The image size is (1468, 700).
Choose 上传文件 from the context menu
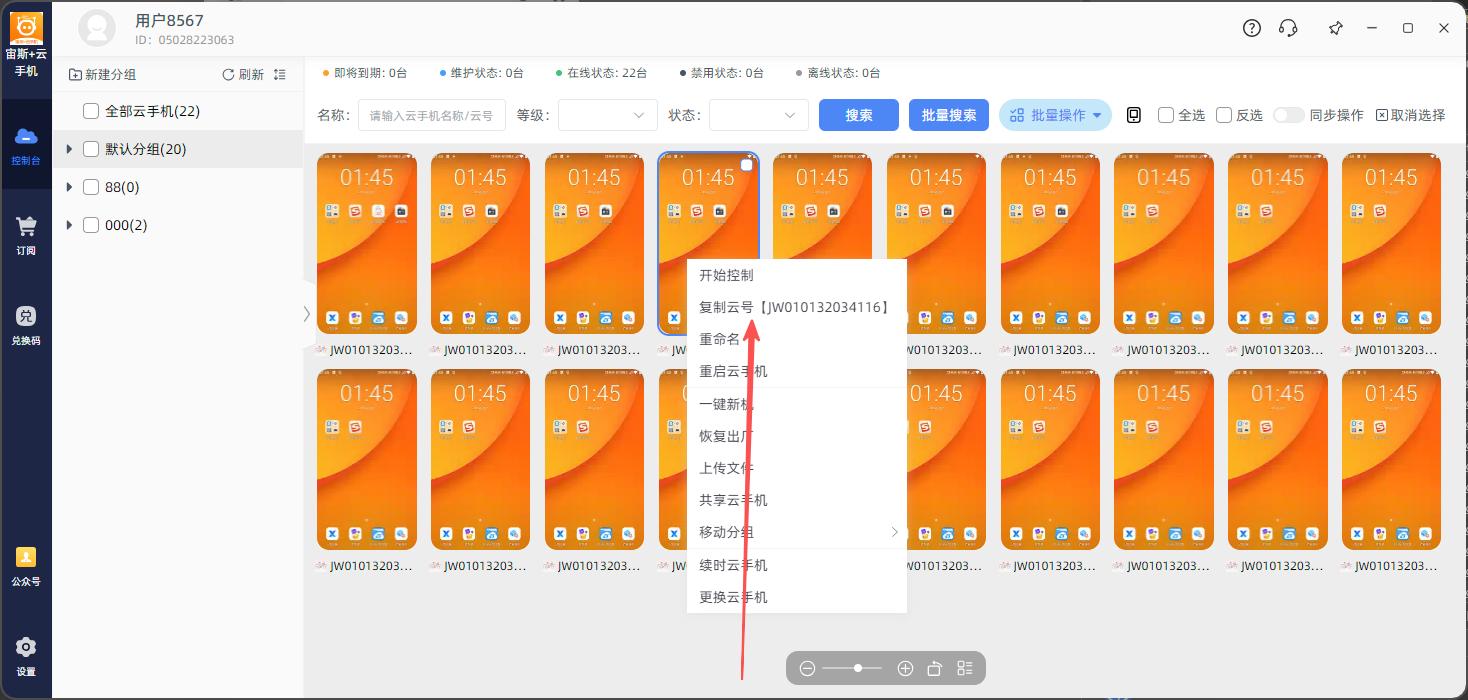click(797, 468)
